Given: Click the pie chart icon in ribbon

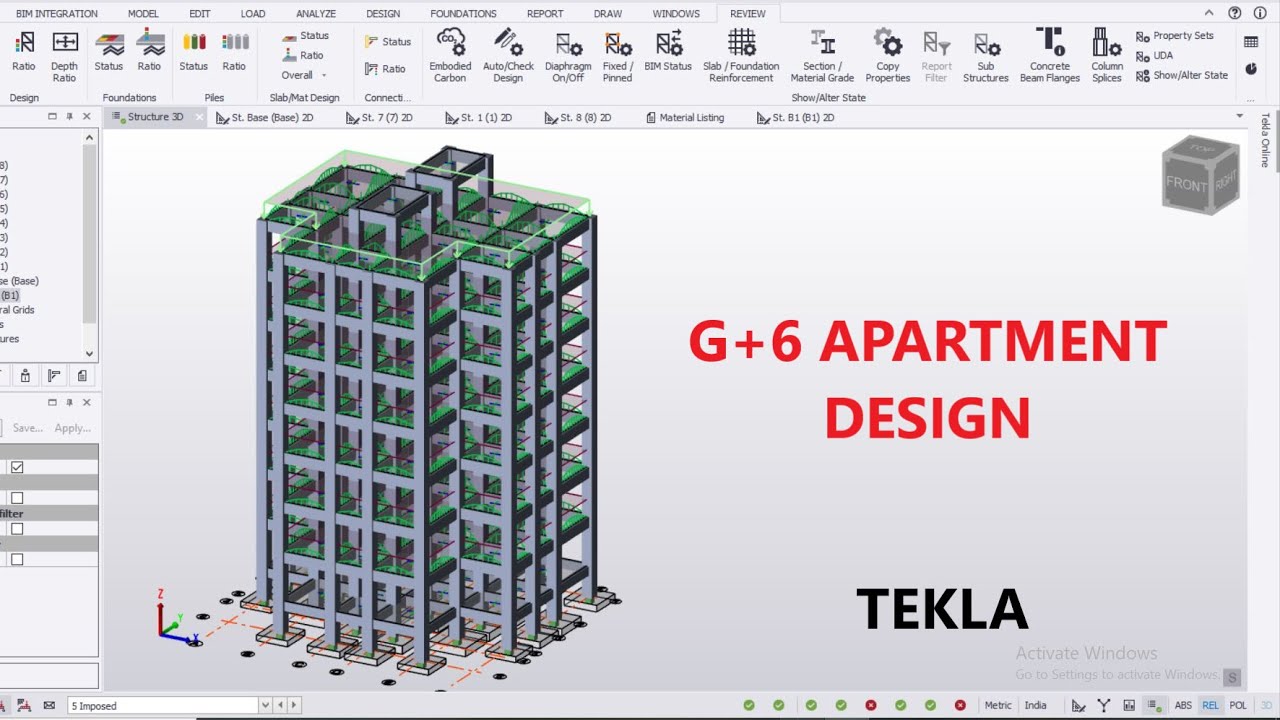Looking at the screenshot, I should [1251, 69].
